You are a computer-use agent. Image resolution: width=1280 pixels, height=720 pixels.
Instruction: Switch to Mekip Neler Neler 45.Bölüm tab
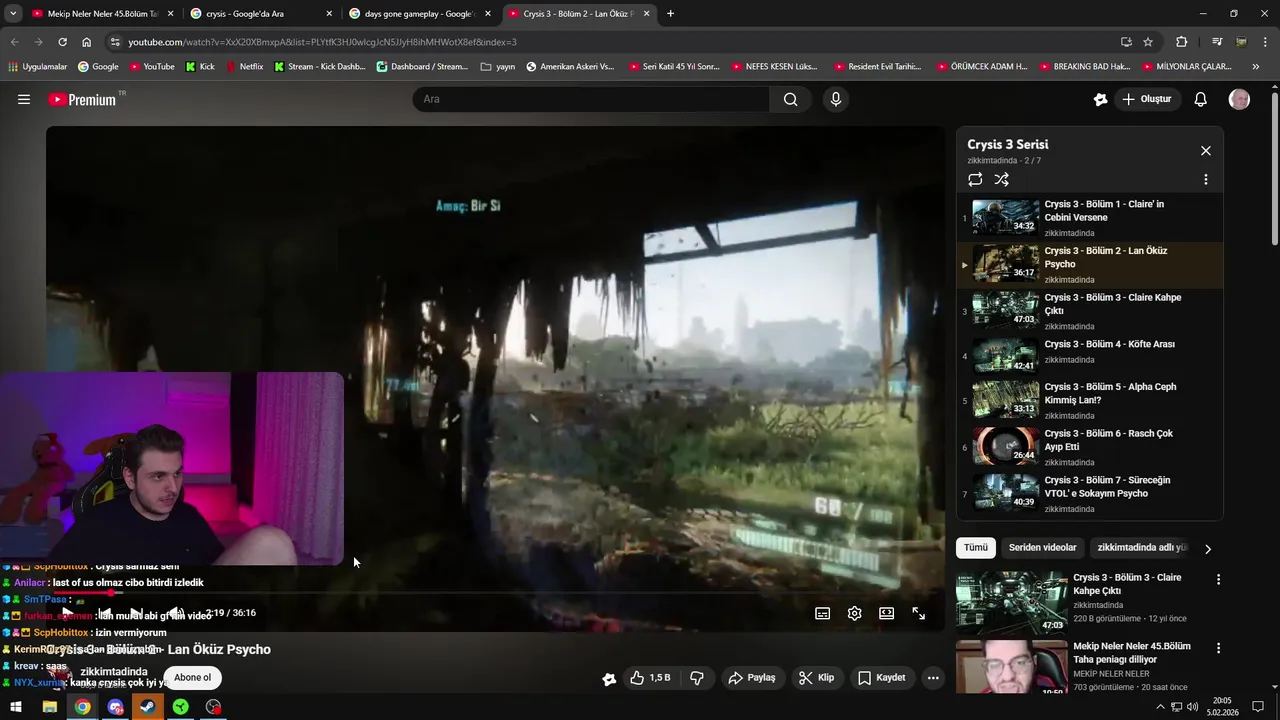coord(102,14)
